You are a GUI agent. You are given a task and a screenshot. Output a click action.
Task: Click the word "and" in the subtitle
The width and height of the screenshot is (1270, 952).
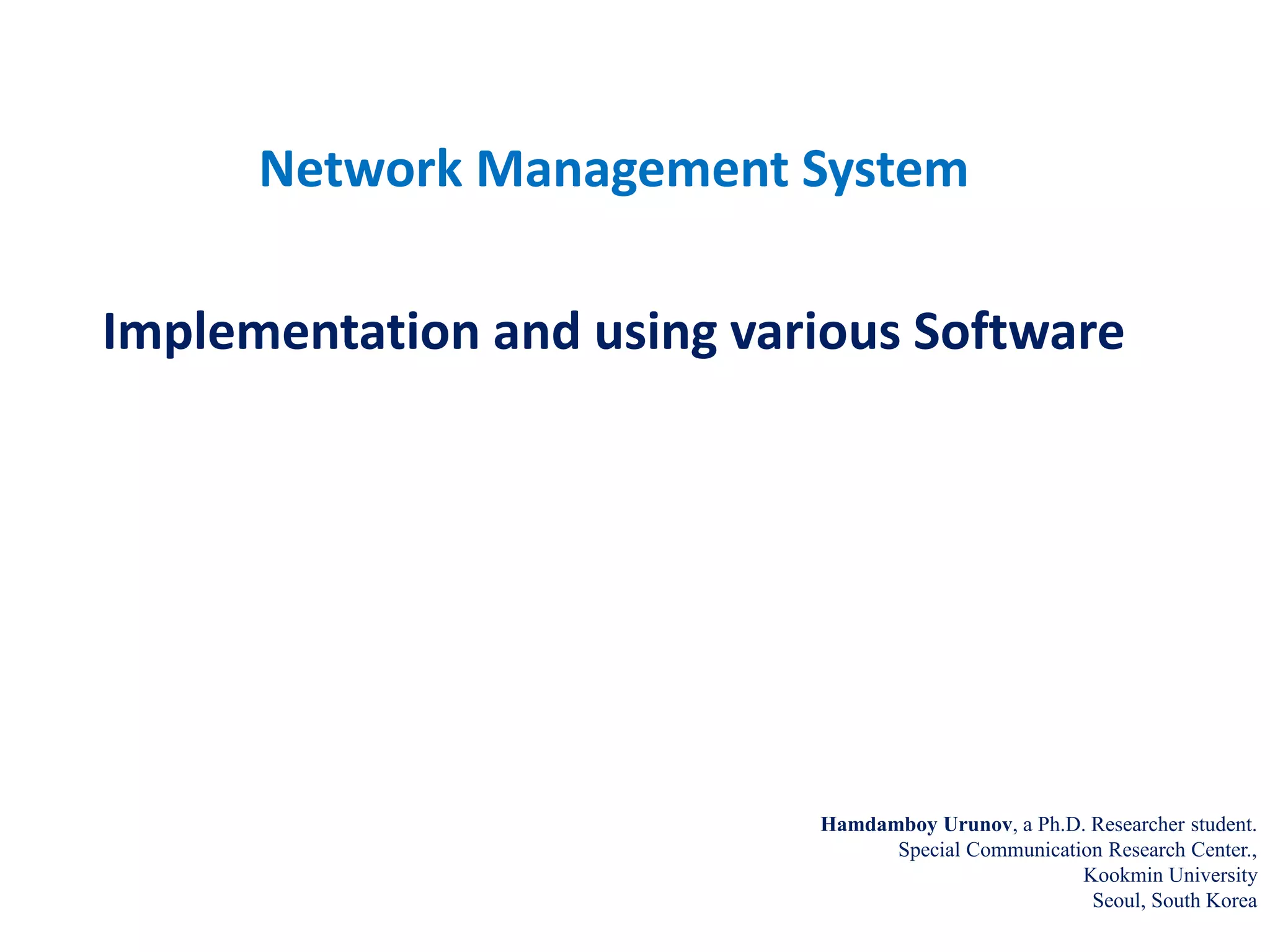[x=536, y=332]
